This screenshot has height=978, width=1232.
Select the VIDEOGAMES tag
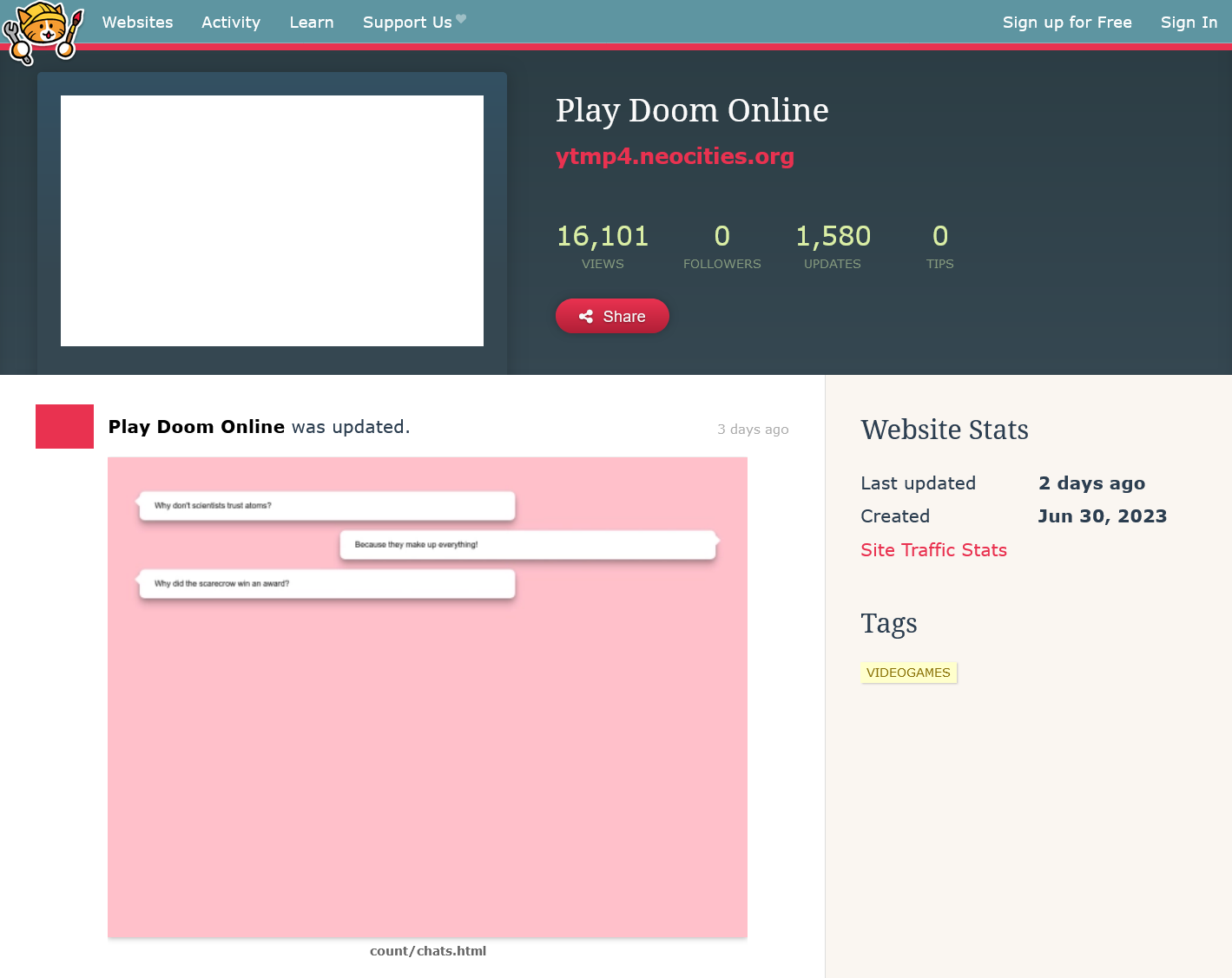click(x=908, y=673)
